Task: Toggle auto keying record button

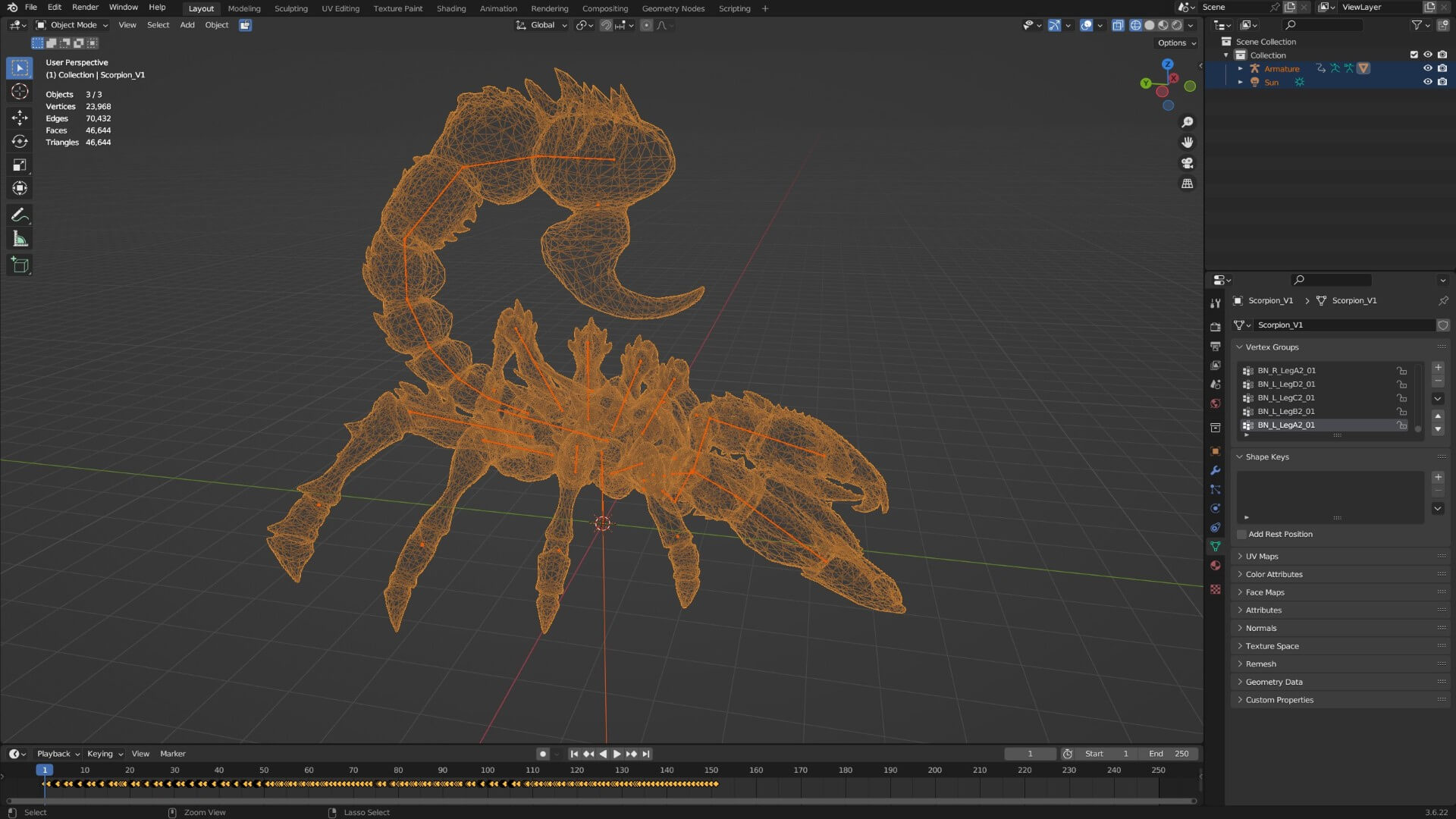Action: (x=542, y=754)
